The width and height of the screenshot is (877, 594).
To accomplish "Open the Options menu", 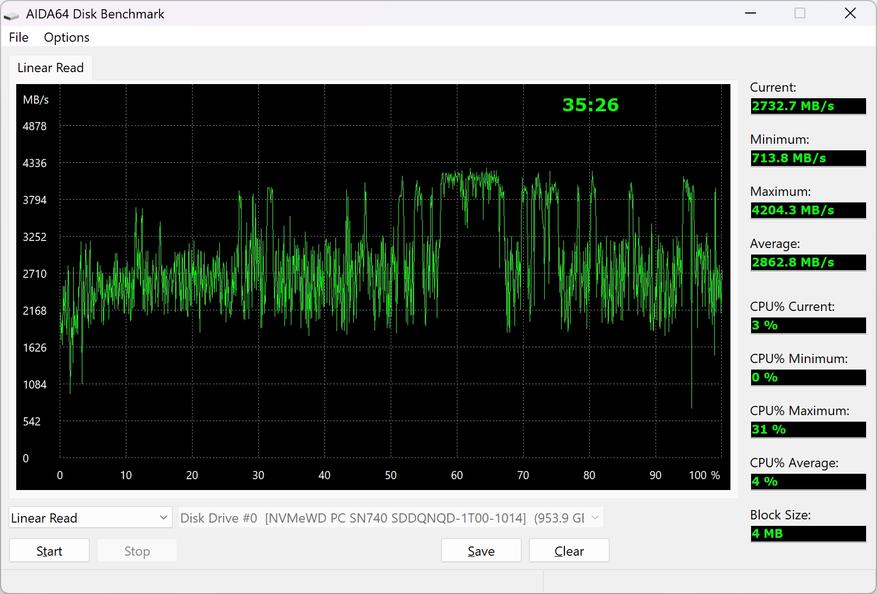I will pyautogui.click(x=67, y=37).
